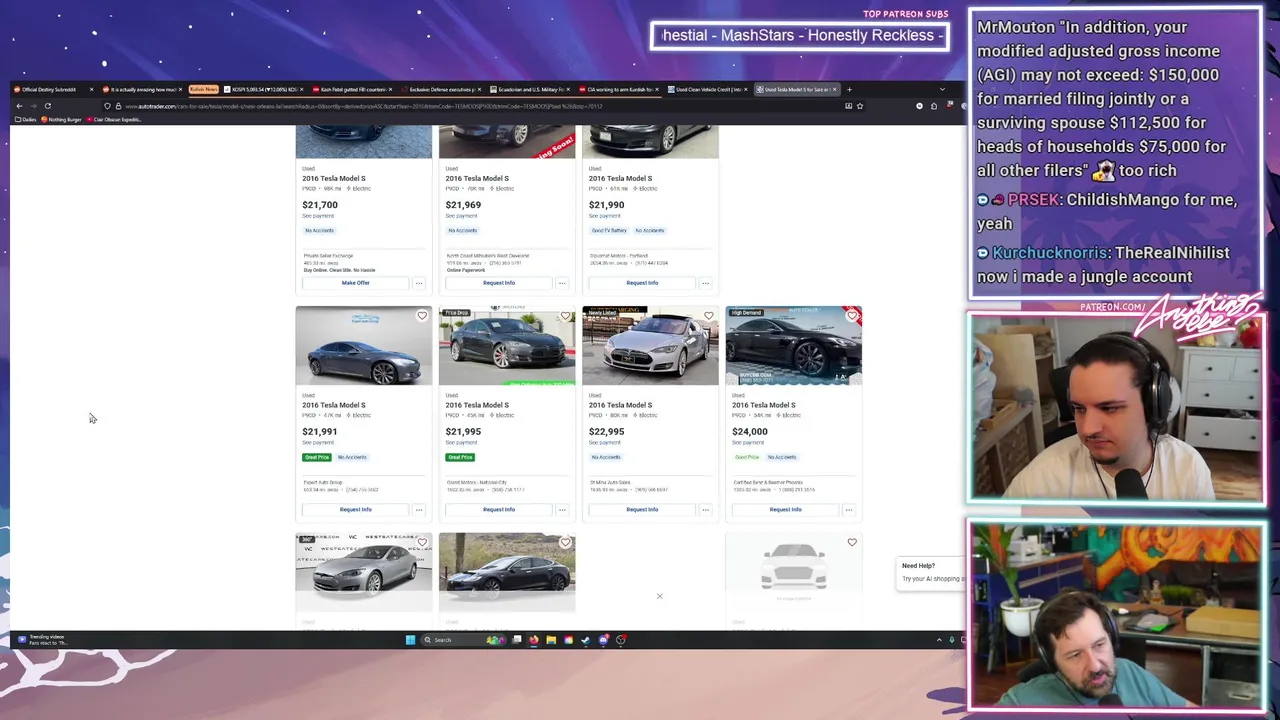This screenshot has width=1280, height=720.
Task: Open a new browser tab
Action: 849,89
